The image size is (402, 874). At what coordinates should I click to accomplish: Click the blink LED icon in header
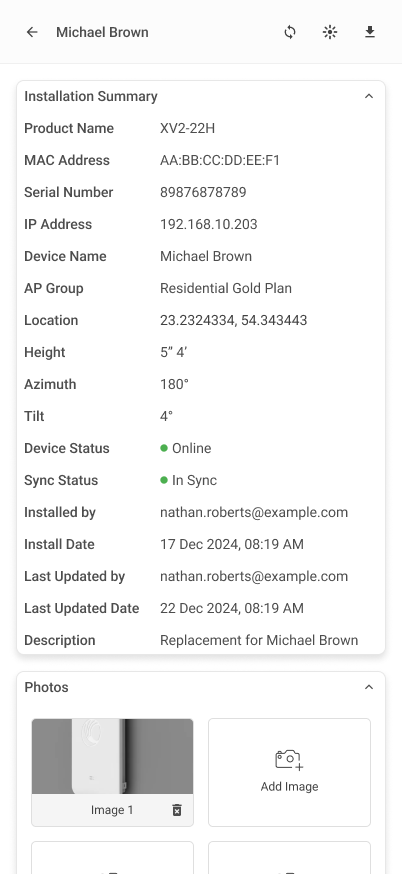click(330, 32)
